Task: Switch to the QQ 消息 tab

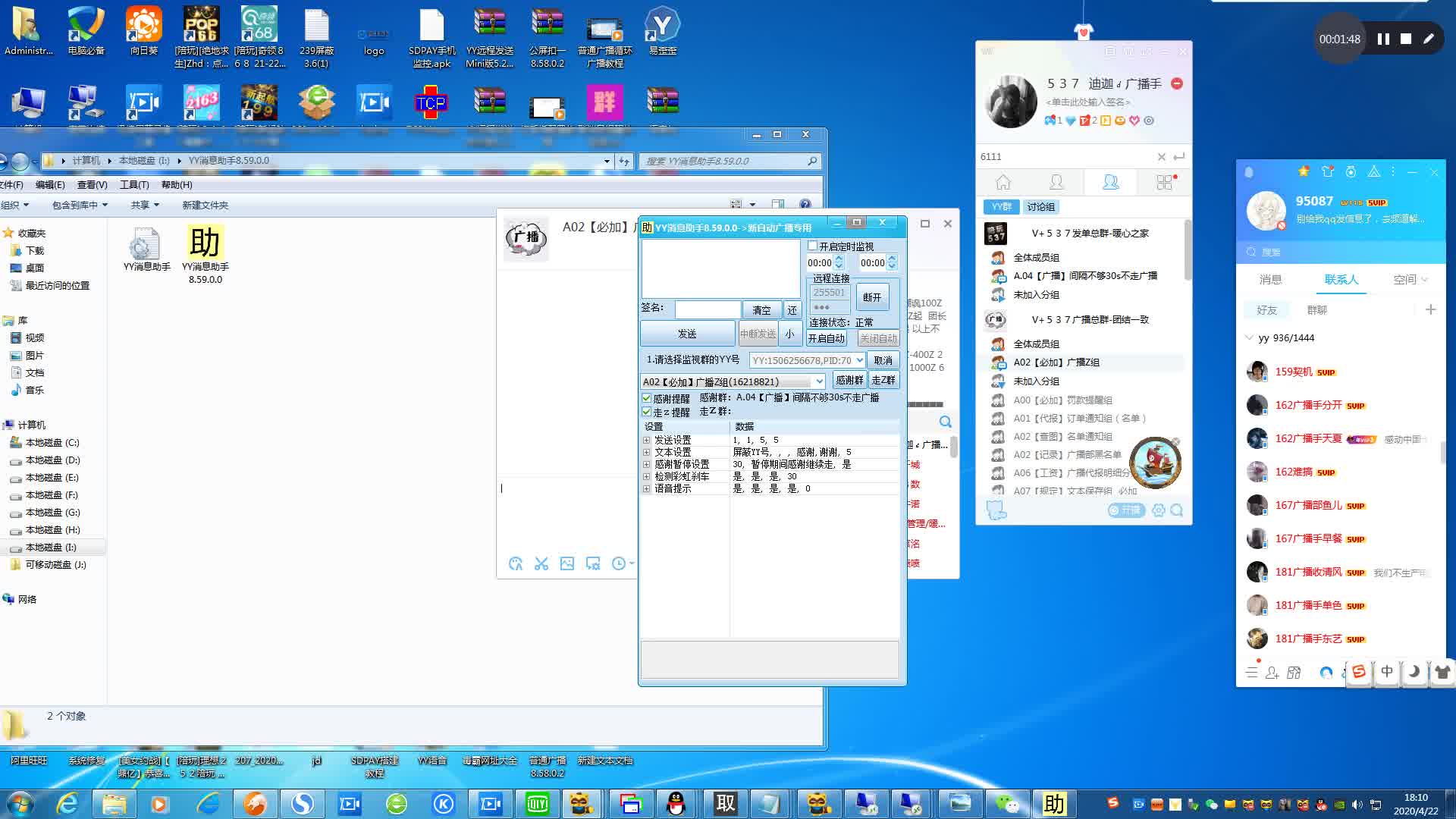Action: click(1270, 280)
